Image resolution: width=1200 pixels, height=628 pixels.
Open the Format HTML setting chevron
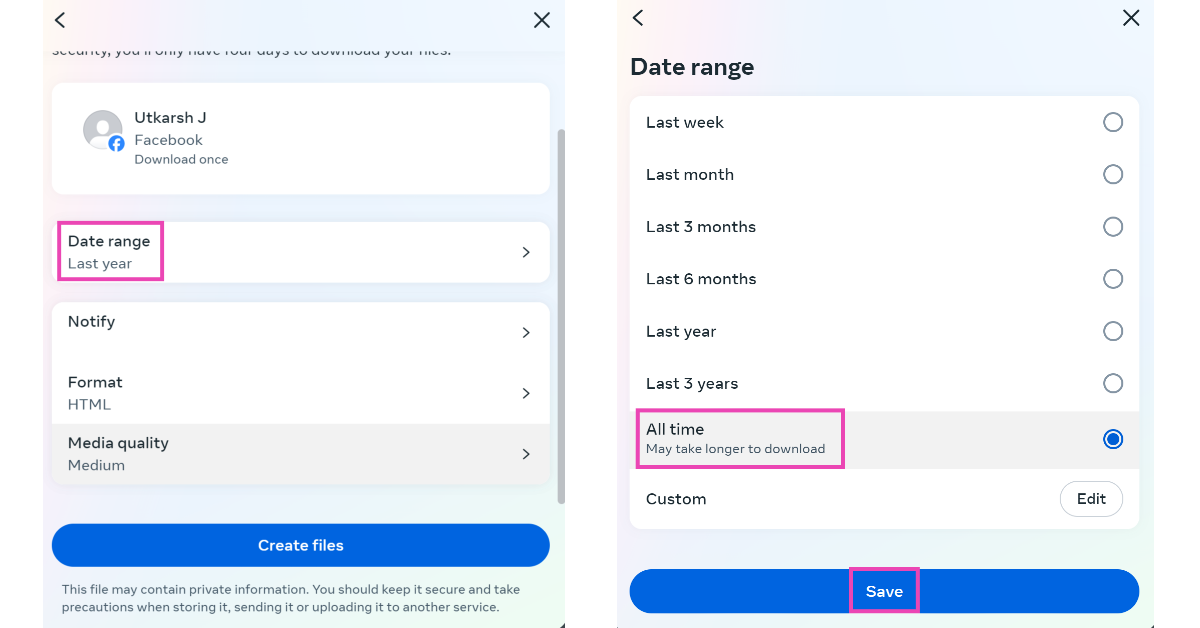tap(526, 393)
